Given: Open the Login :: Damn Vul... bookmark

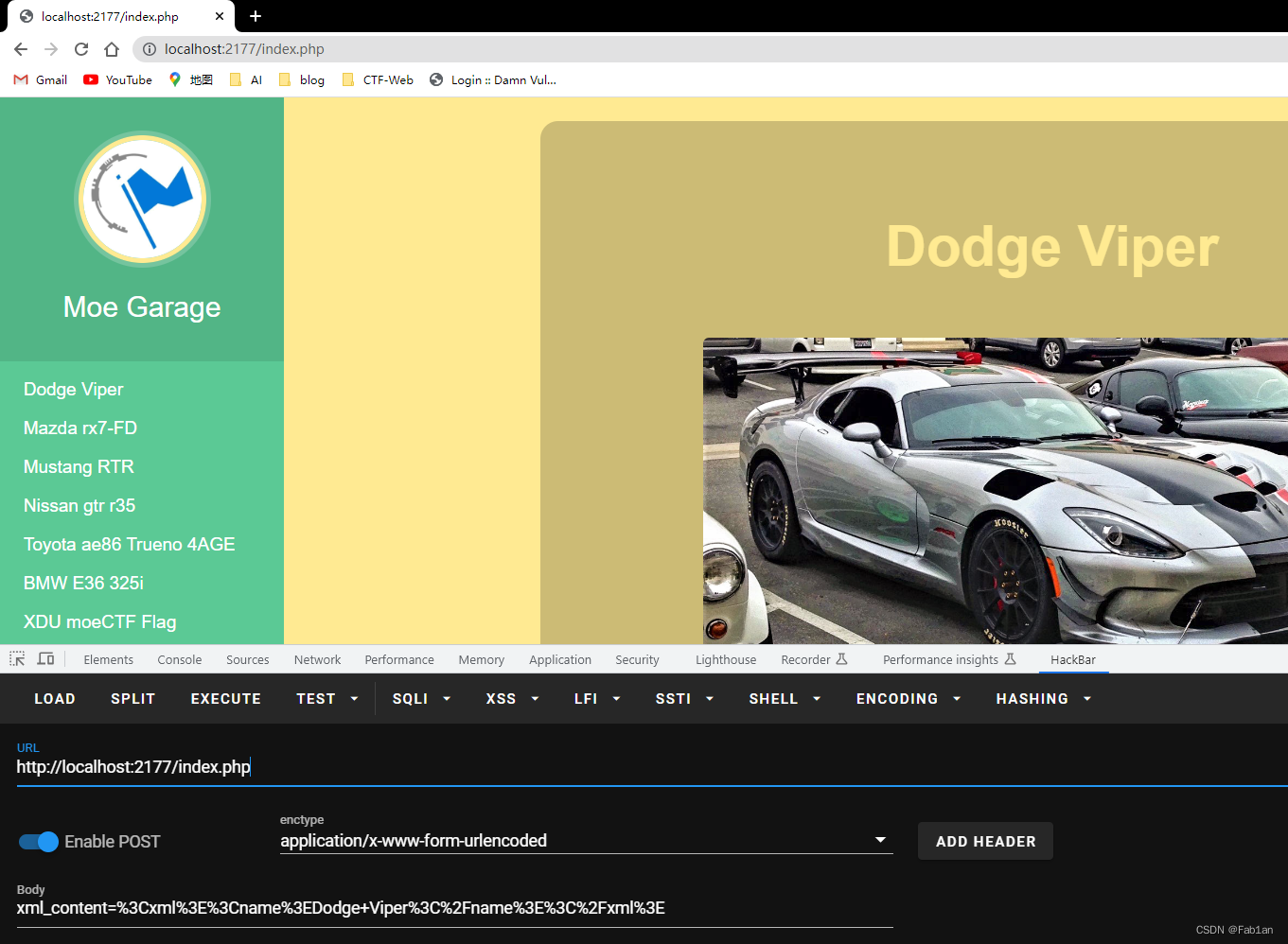Looking at the screenshot, I should (x=492, y=80).
